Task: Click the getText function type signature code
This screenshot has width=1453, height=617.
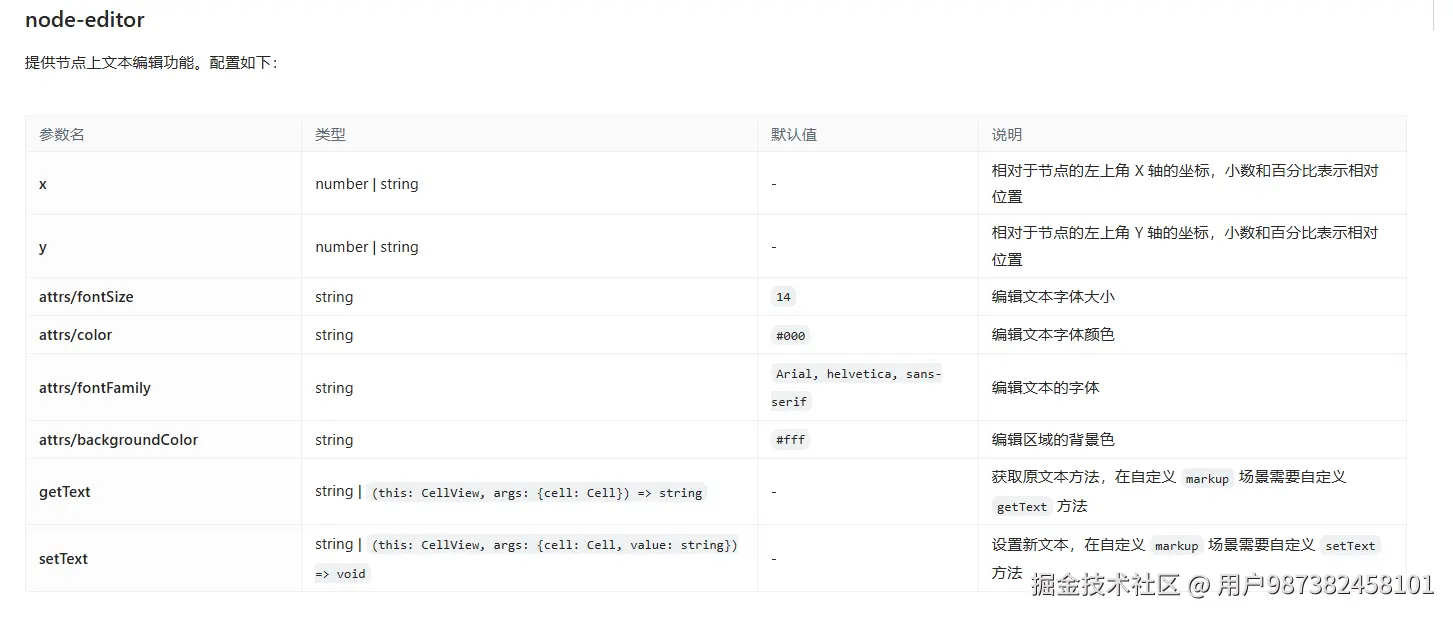Action: click(x=536, y=493)
